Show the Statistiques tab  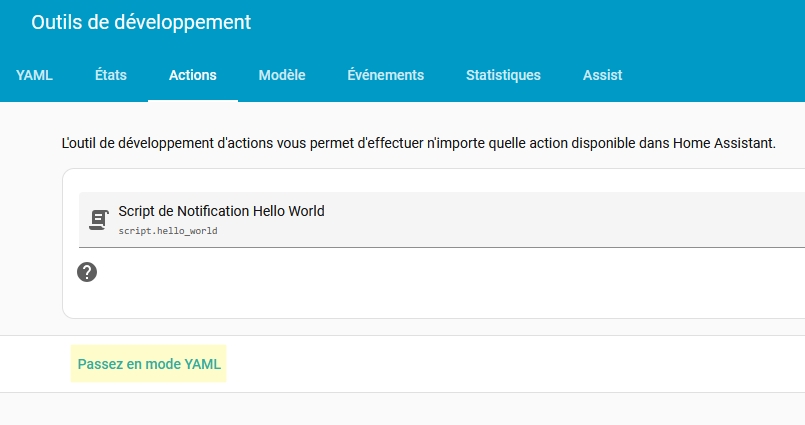point(503,75)
